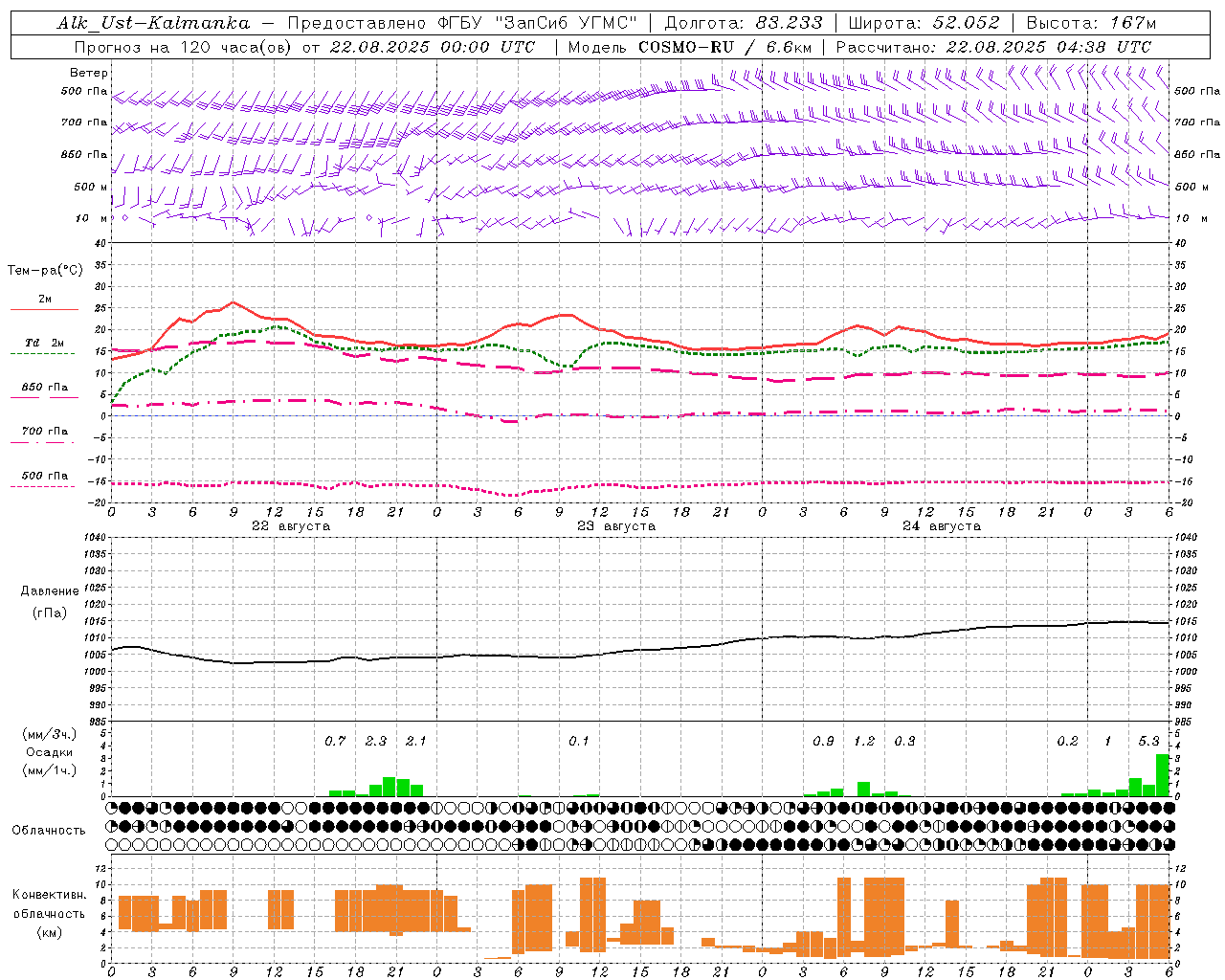Click the Давление panel label
Screen dimensions: 1225x980
pos(50,591)
